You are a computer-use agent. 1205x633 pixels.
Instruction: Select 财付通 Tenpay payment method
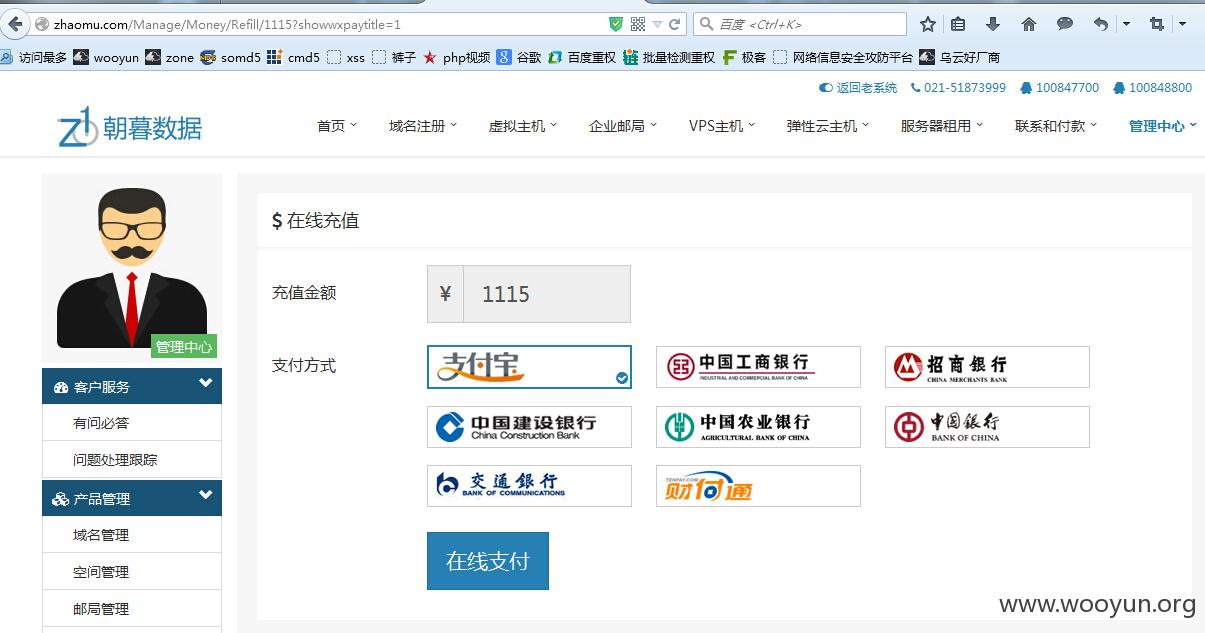(x=758, y=486)
